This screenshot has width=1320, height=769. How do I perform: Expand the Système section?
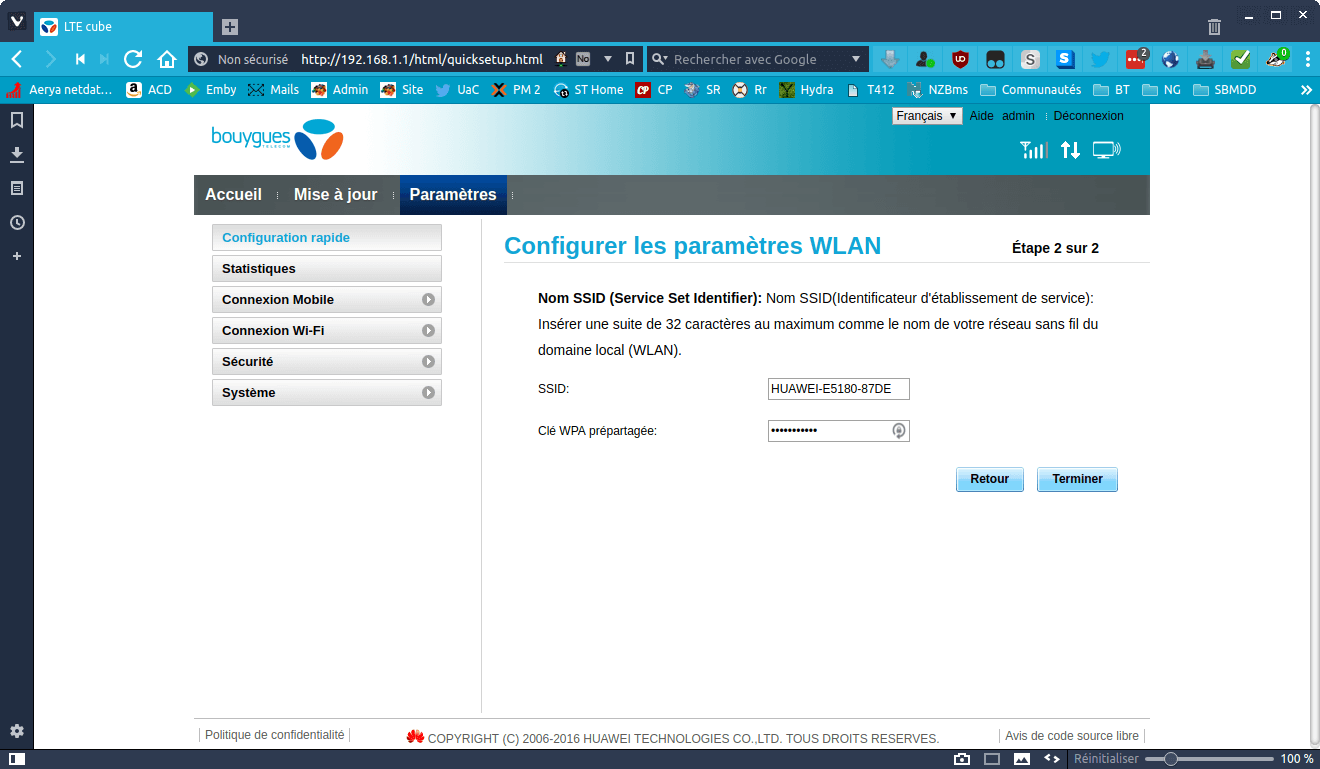tap(327, 393)
